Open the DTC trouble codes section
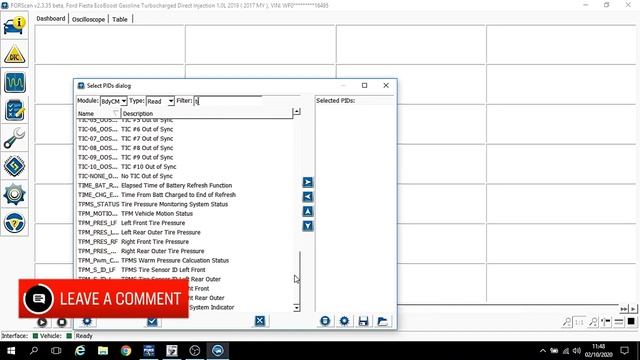Screen dimensions: 640x360 (15, 54)
